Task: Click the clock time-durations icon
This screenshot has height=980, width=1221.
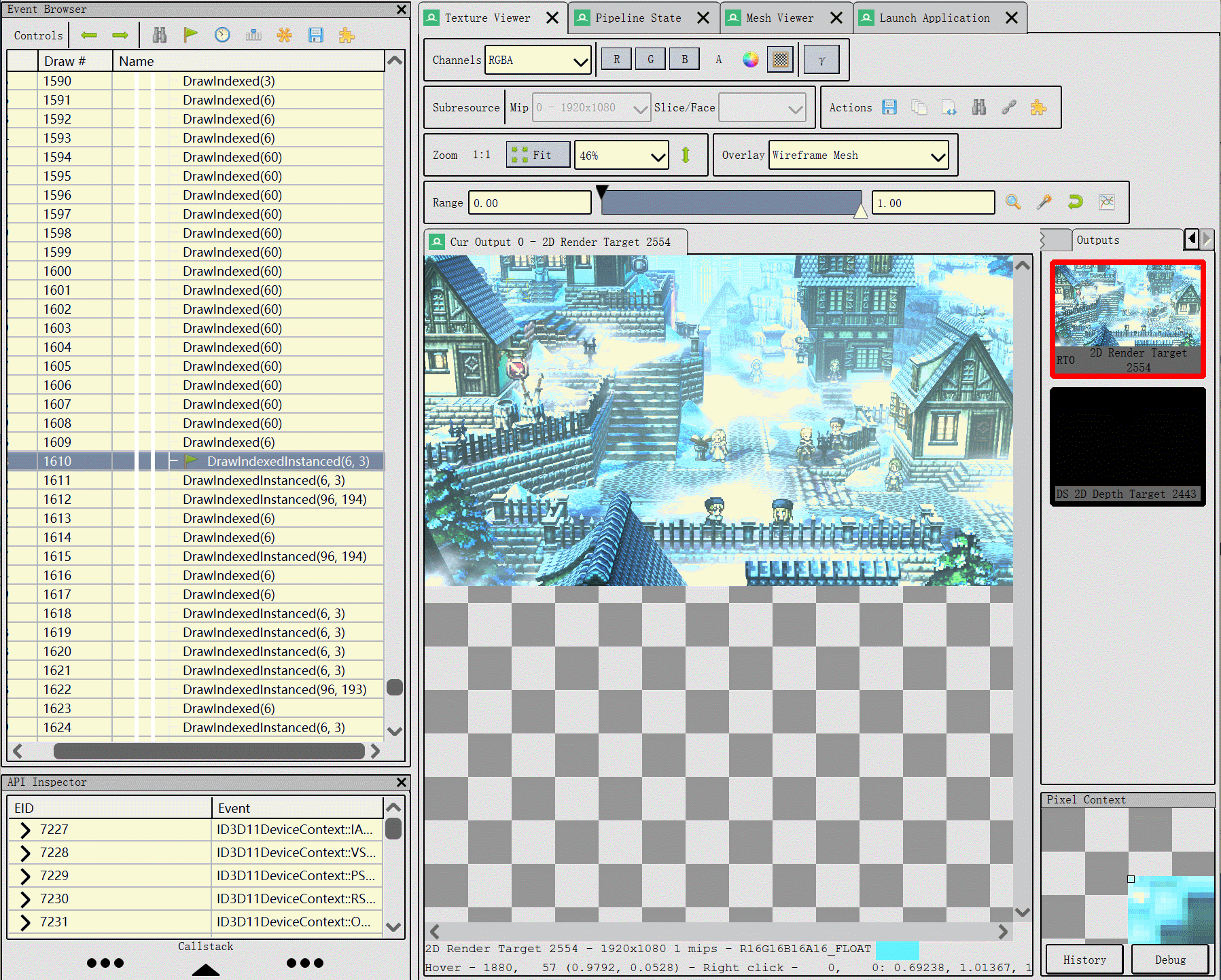Action: 222,35
